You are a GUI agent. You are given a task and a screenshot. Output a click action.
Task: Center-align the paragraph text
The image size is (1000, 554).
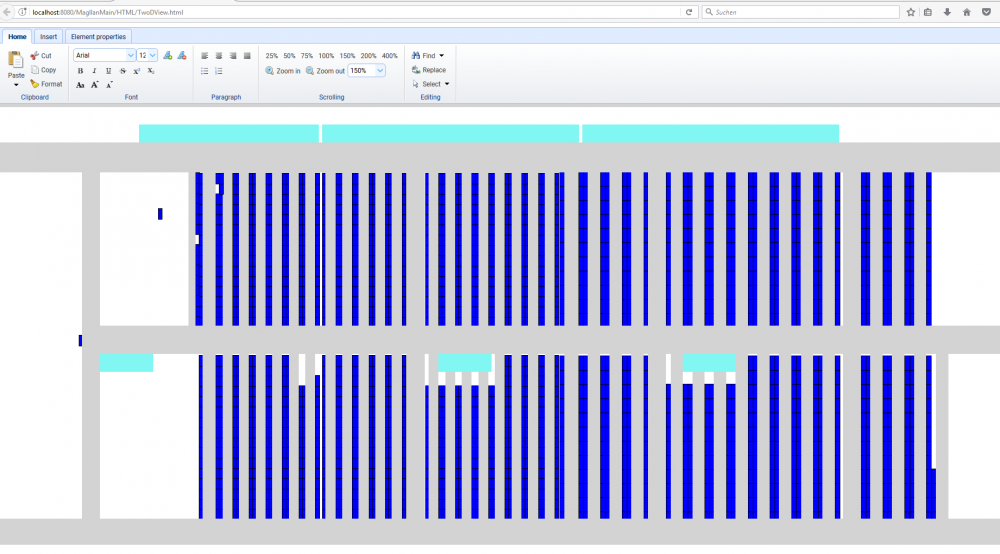[219, 56]
